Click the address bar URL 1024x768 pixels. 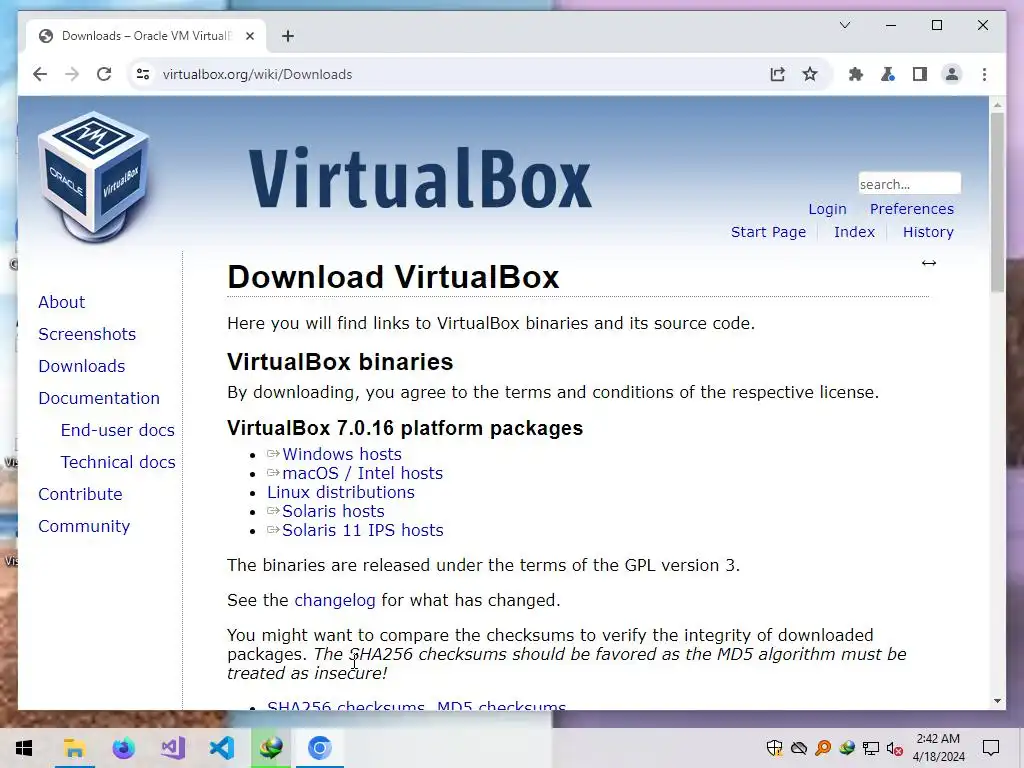point(257,74)
